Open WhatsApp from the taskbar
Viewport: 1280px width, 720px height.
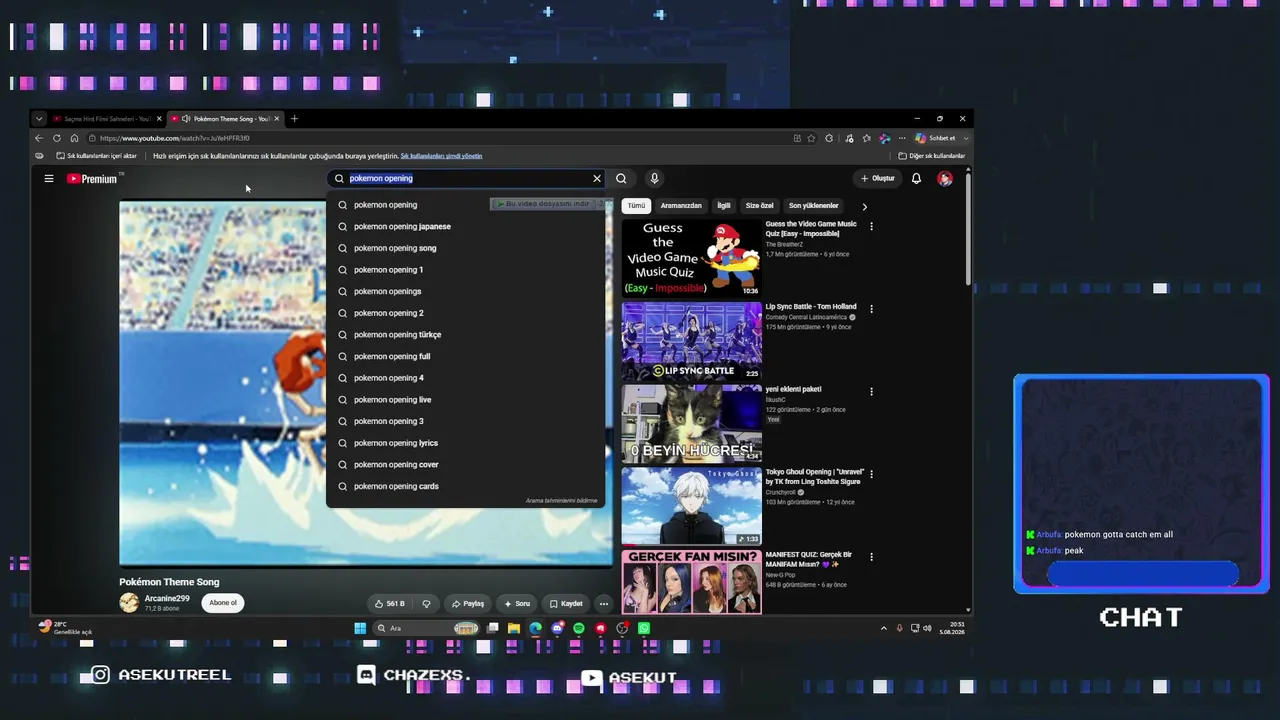coord(644,628)
